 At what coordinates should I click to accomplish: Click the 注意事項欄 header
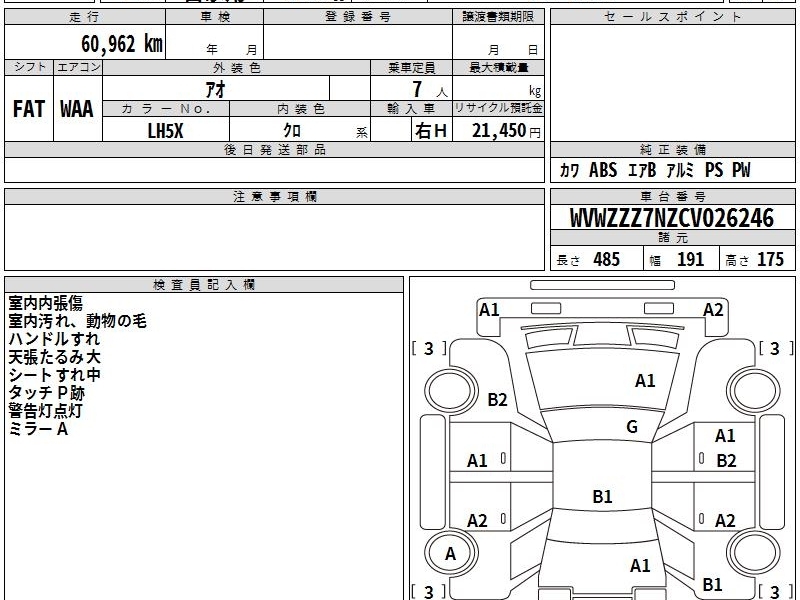[274, 196]
